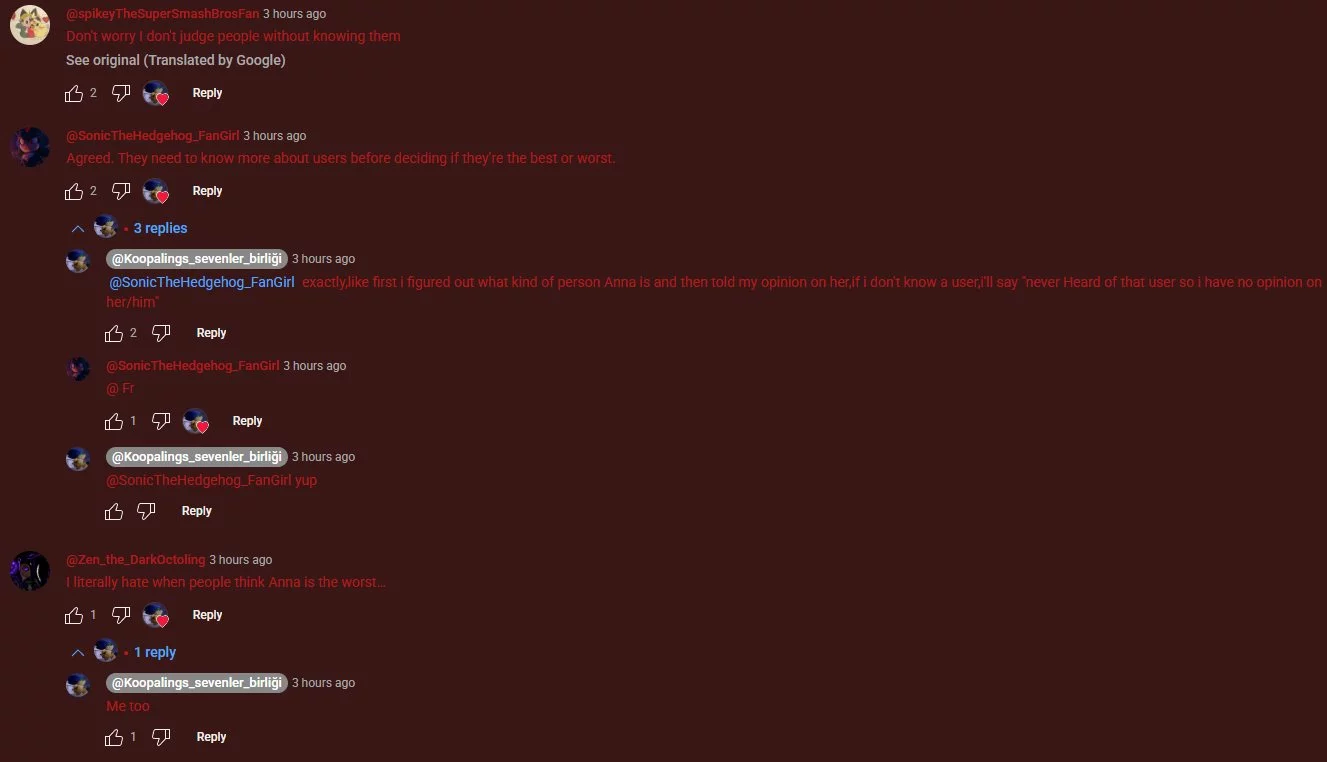Open spikeyTheSuperSmashBrosFan's profile avatar
1327x762 pixels.
[30, 24]
